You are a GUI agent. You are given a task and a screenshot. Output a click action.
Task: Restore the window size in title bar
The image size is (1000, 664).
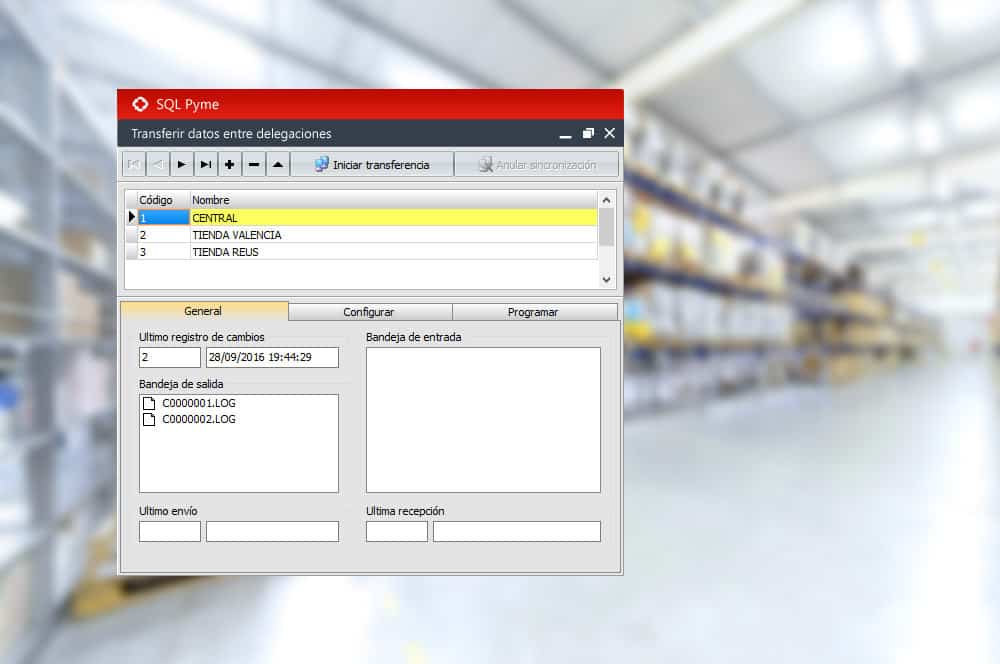(x=588, y=133)
